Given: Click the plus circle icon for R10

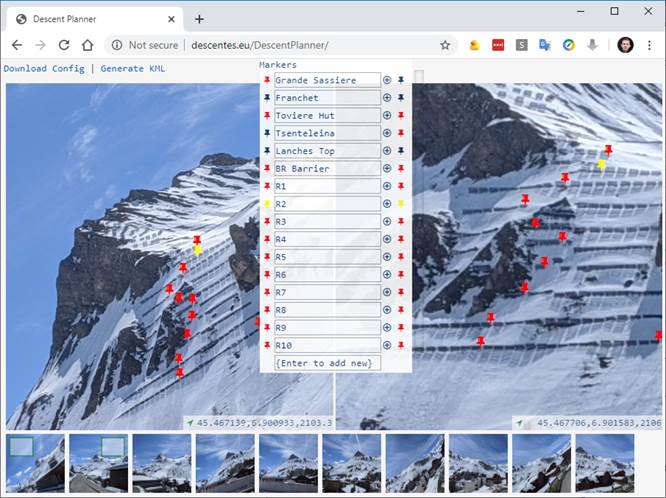Looking at the screenshot, I should [x=387, y=345].
